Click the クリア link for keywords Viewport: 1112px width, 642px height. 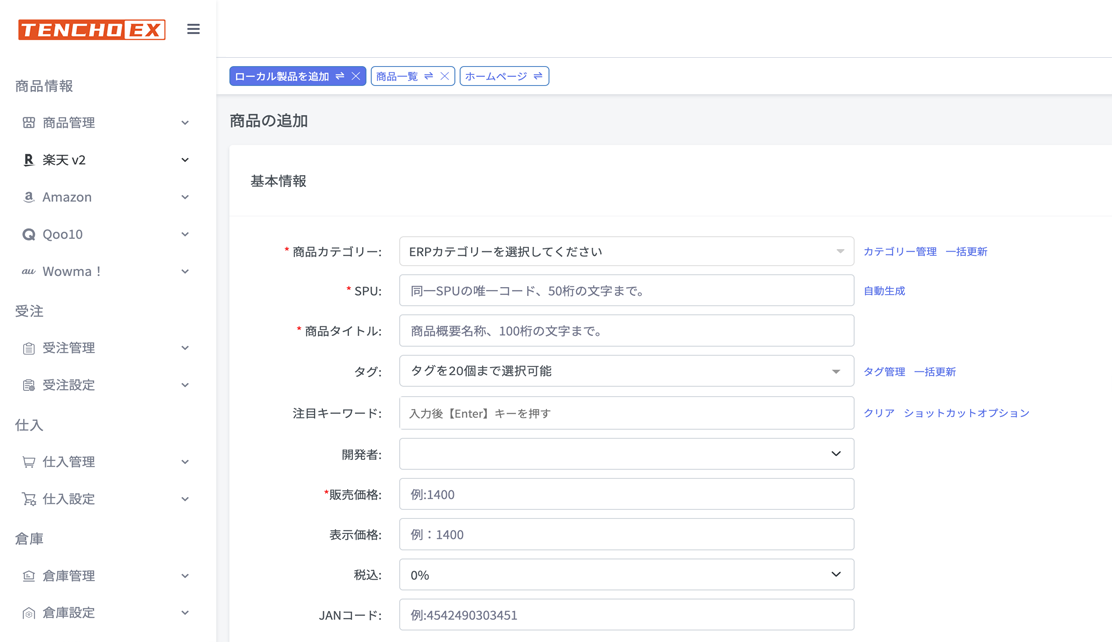879,413
